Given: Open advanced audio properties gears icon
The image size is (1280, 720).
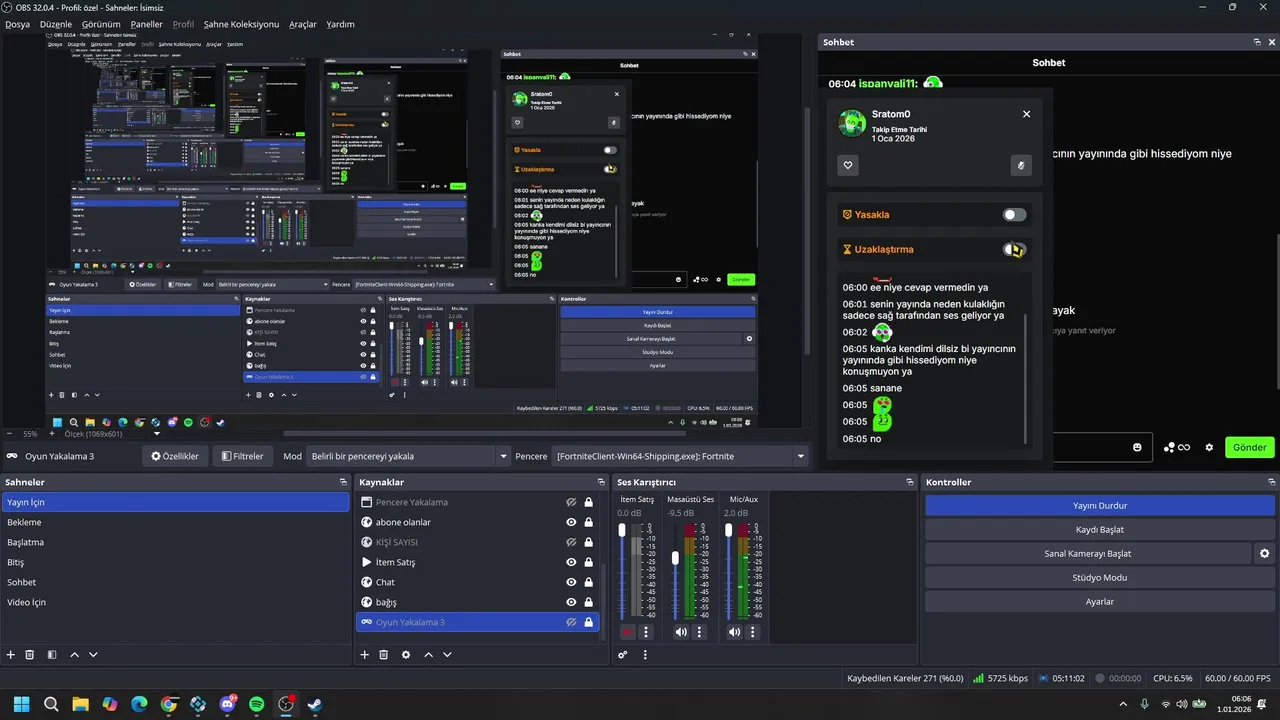Looking at the screenshot, I should pos(622,655).
